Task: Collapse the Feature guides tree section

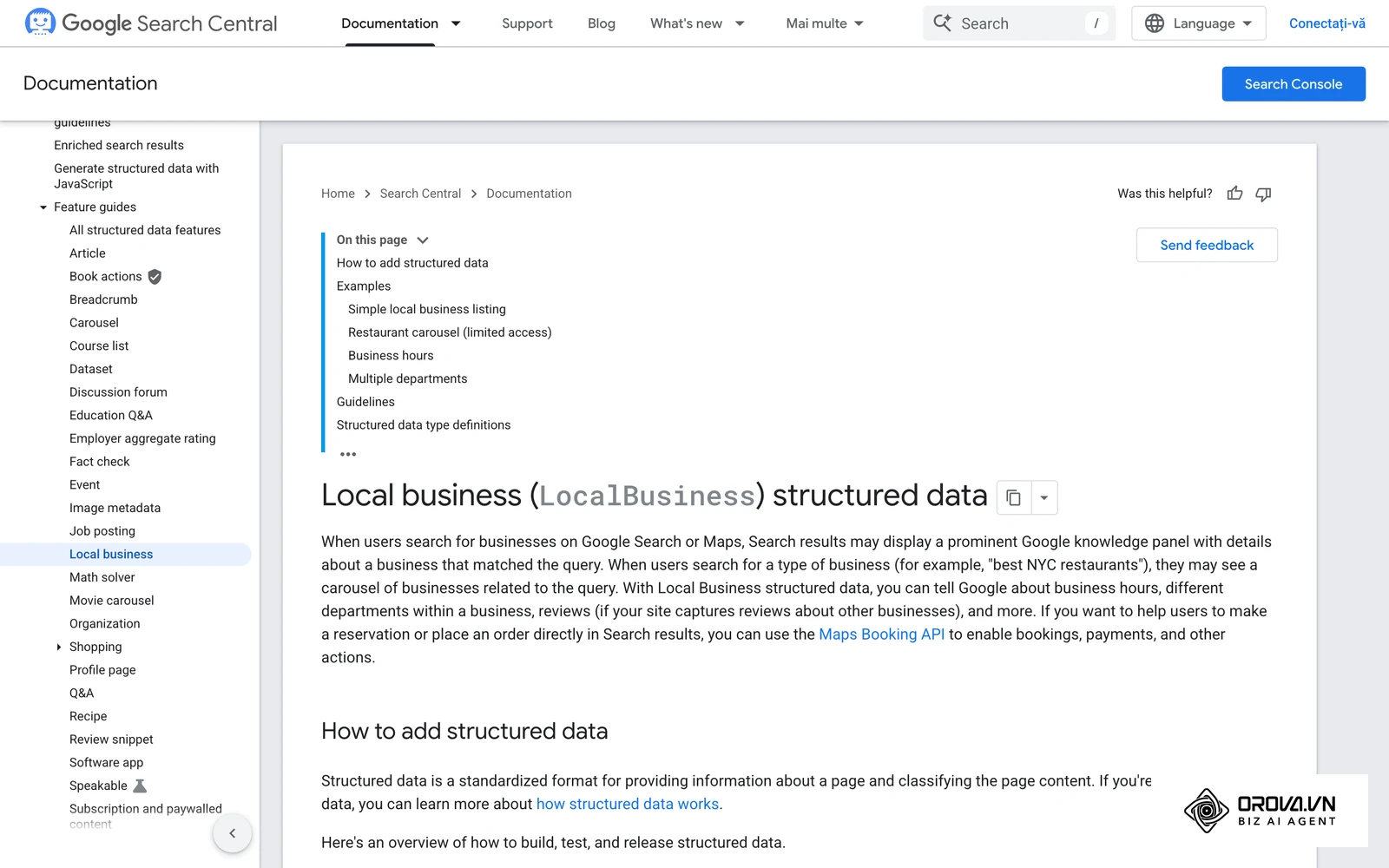Action: 43,207
